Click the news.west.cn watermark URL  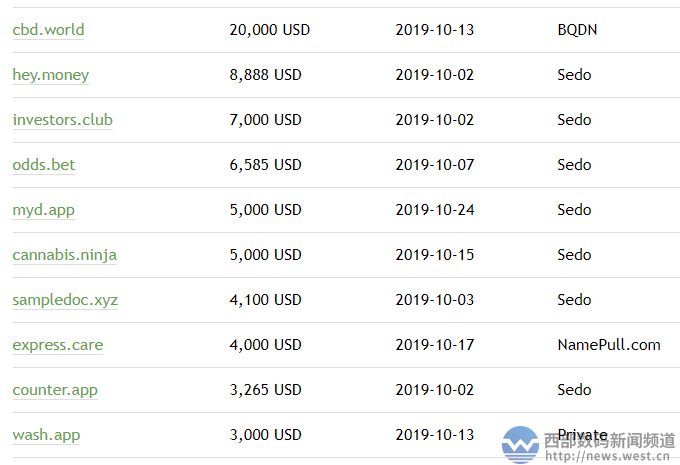[x=607, y=456]
